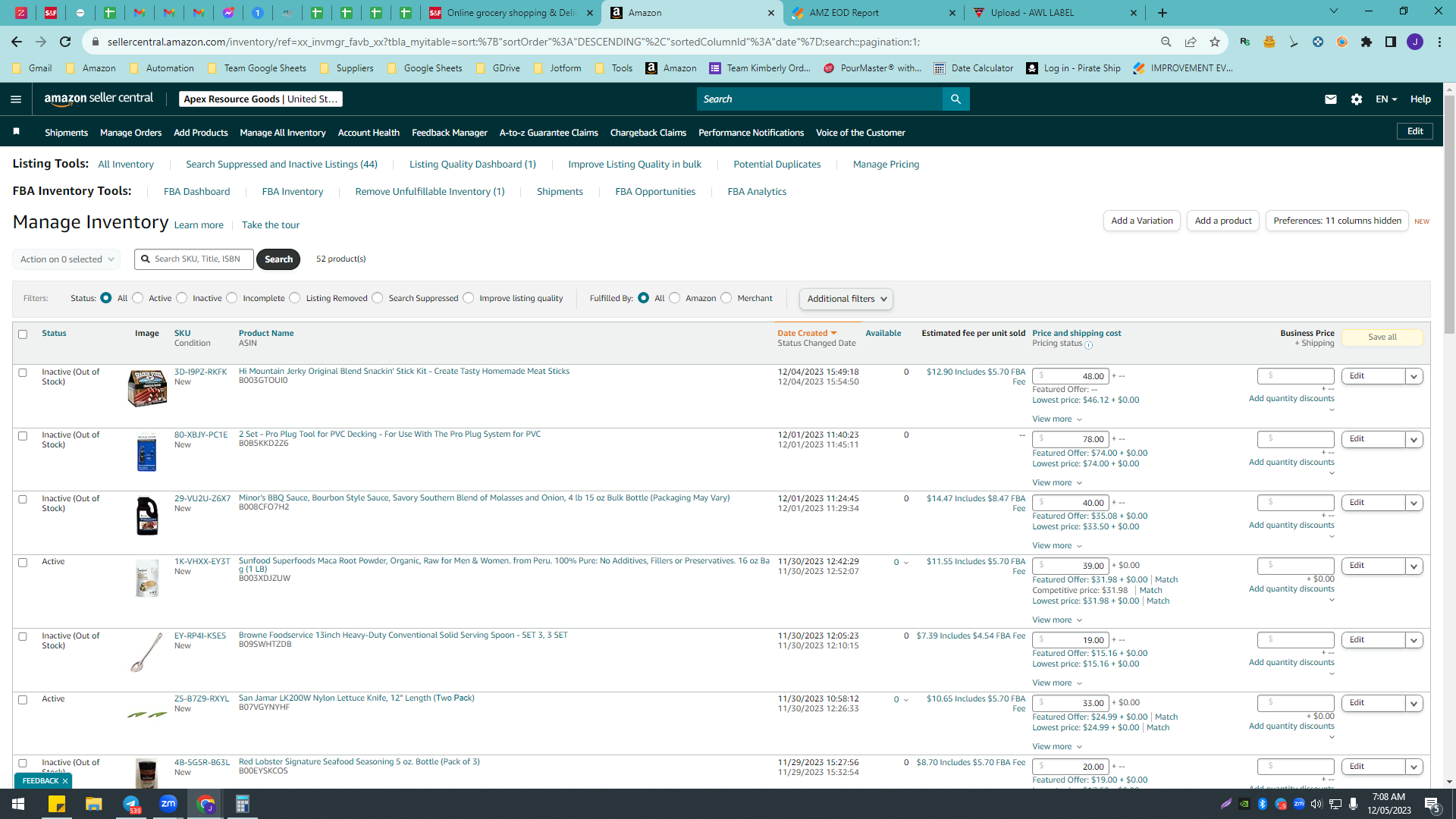Expand View more for Sunfood Maca Root

pyautogui.click(x=1057, y=620)
